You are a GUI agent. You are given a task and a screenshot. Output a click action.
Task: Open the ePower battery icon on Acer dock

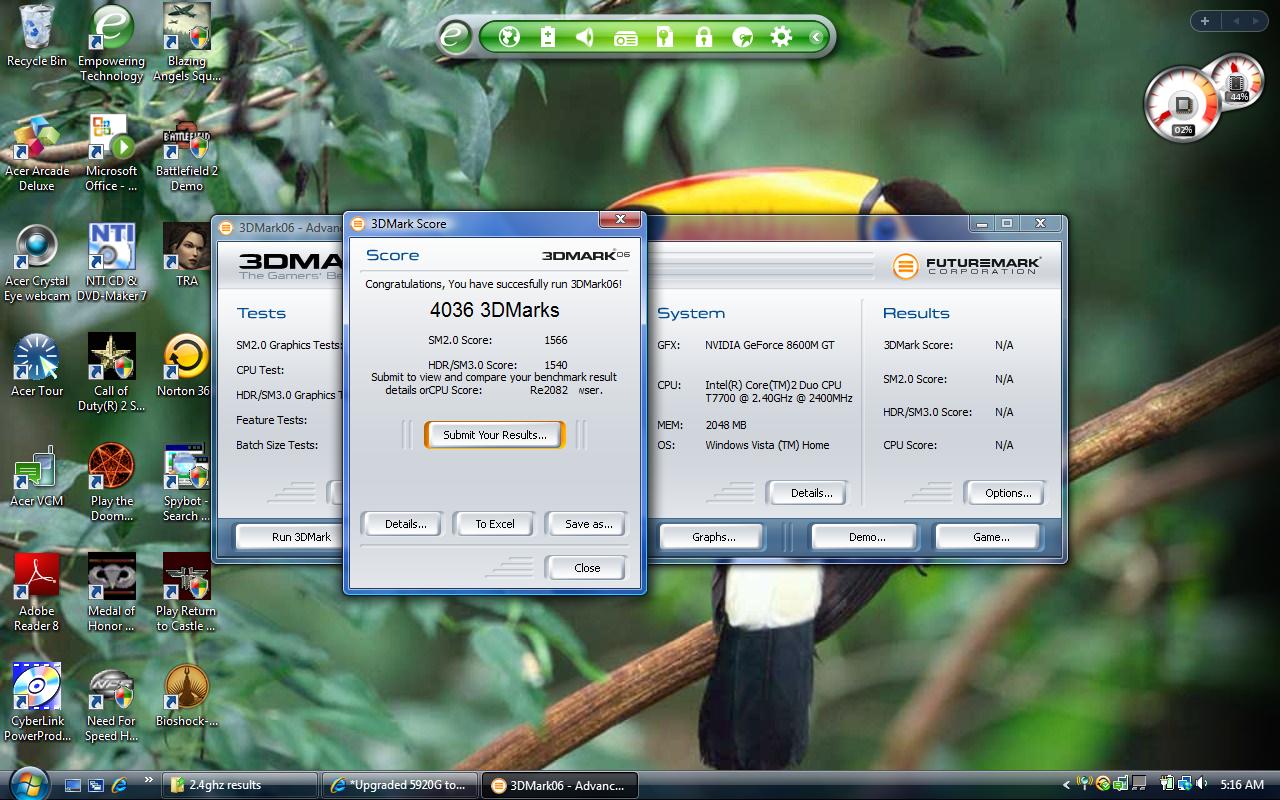point(547,37)
